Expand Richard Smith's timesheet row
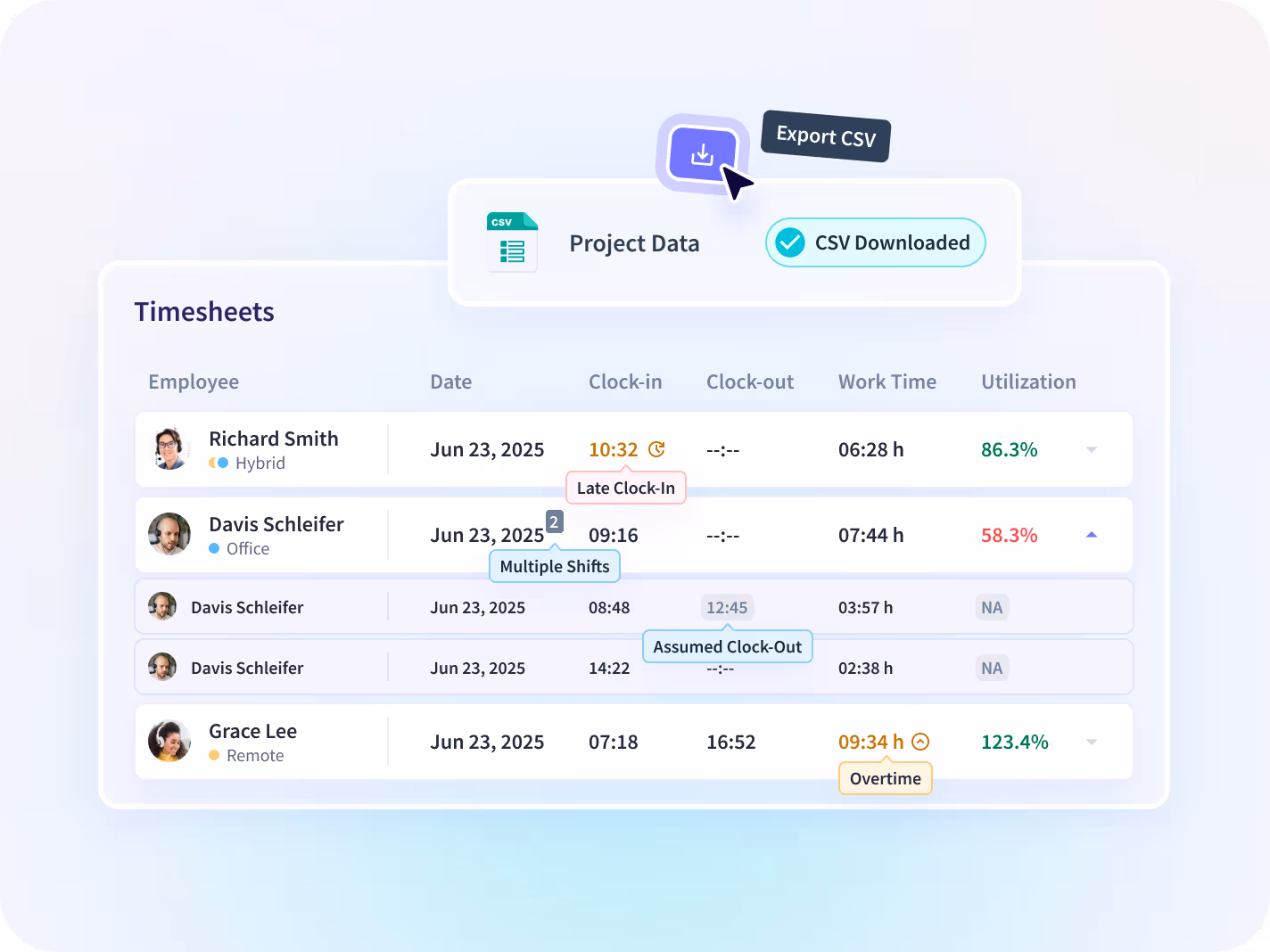1270x952 pixels. pos(1092,449)
